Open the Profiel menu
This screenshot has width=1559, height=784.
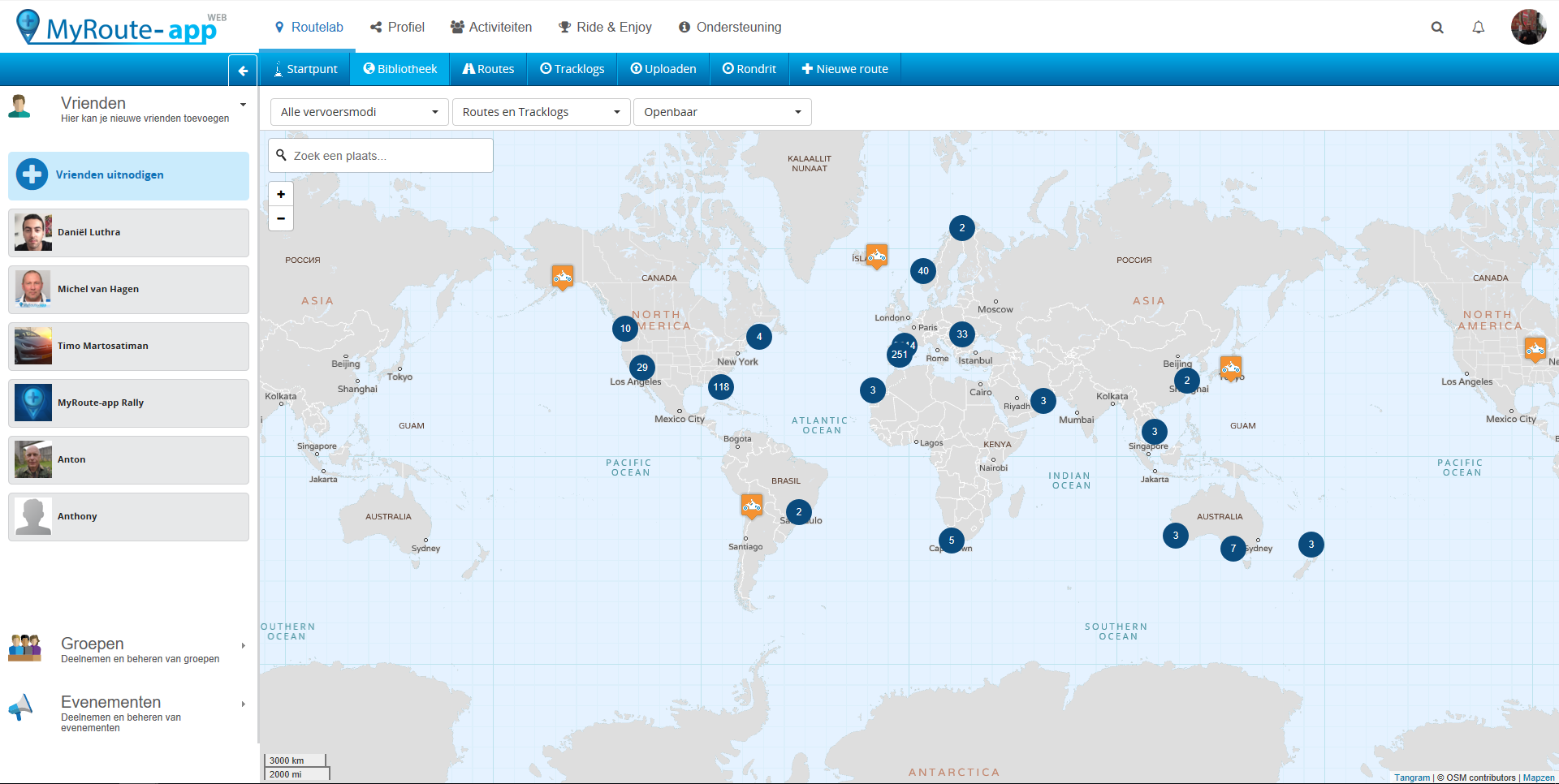point(398,28)
